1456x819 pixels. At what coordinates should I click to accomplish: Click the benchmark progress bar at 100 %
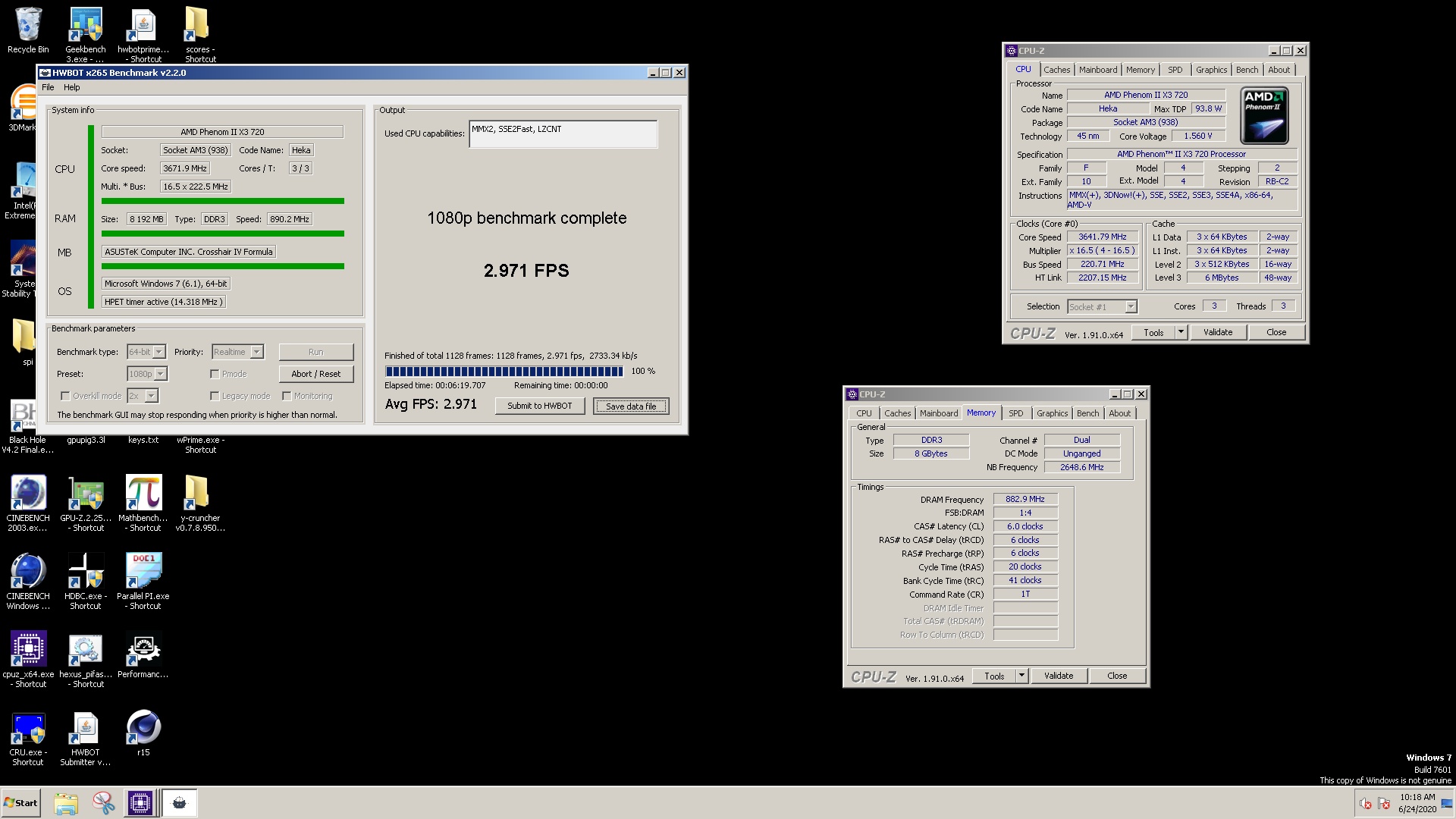pos(504,372)
